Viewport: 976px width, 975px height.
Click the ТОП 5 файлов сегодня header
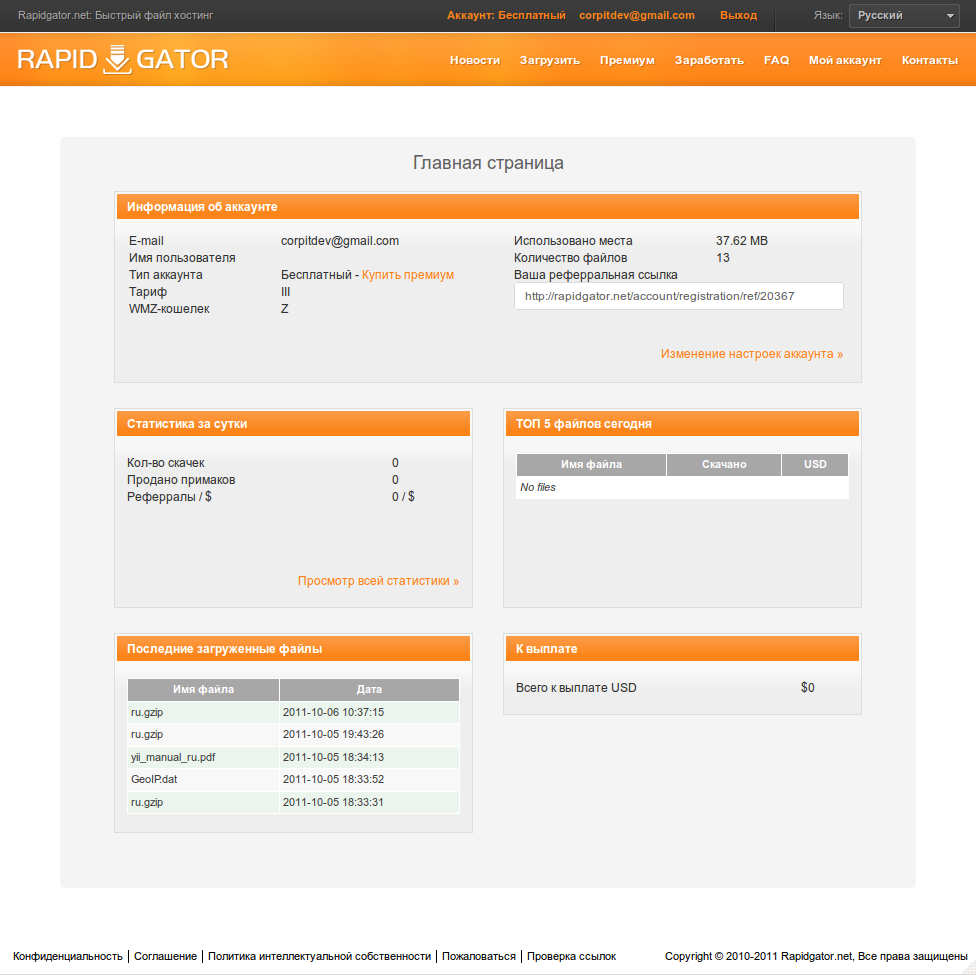coord(682,424)
